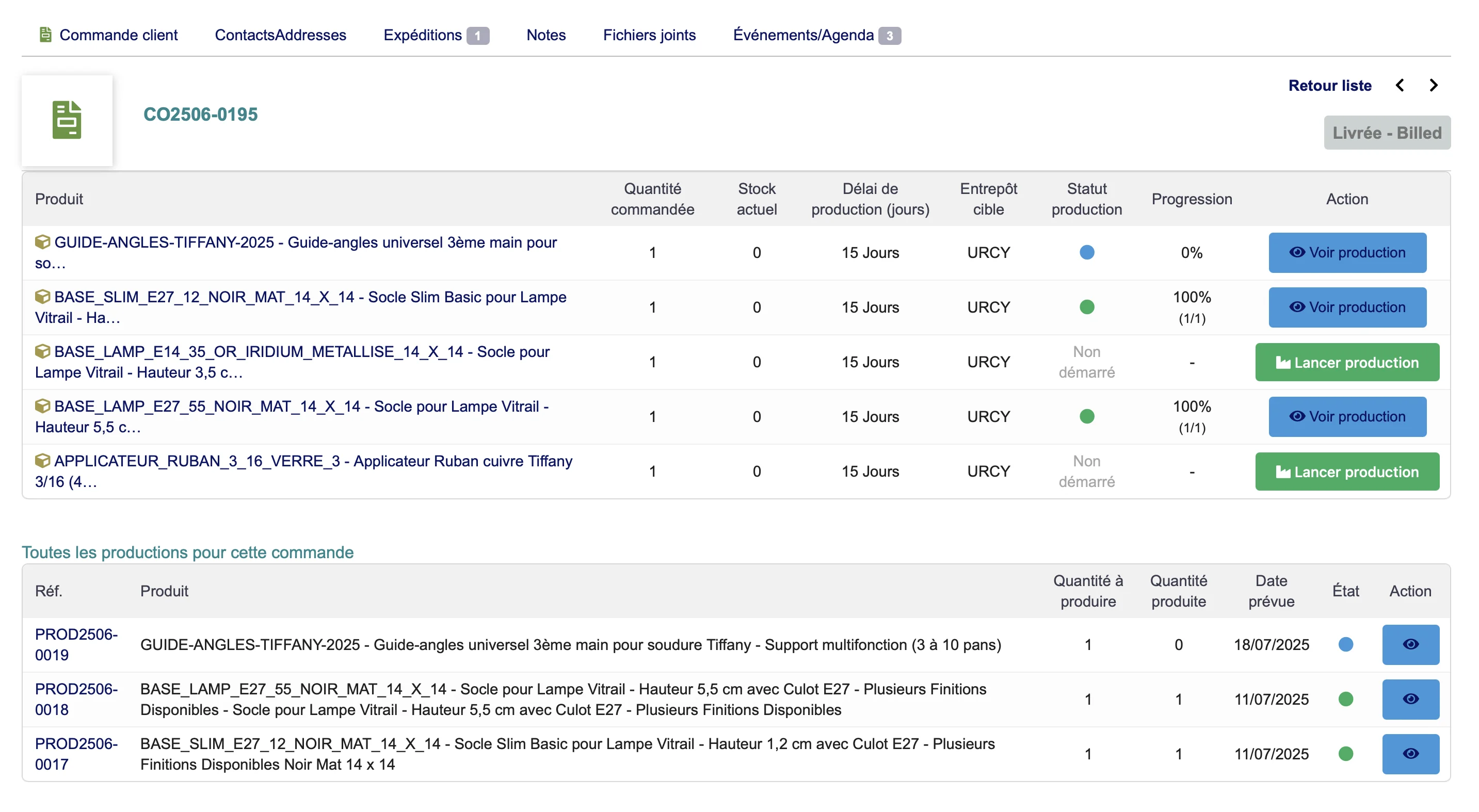The height and width of the screenshot is (812, 1479).
Task: Go to previous order with left chevron
Action: click(1400, 86)
